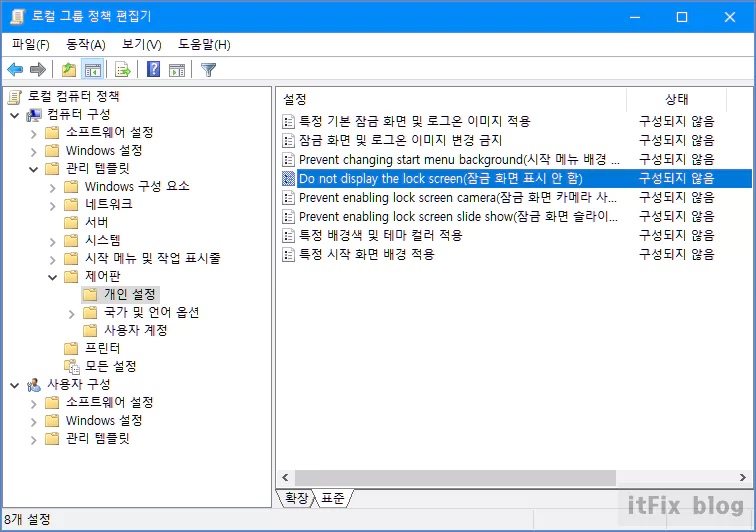The height and width of the screenshot is (532, 756).
Task: Toggle the console tree pane icon
Action: click(x=93, y=69)
